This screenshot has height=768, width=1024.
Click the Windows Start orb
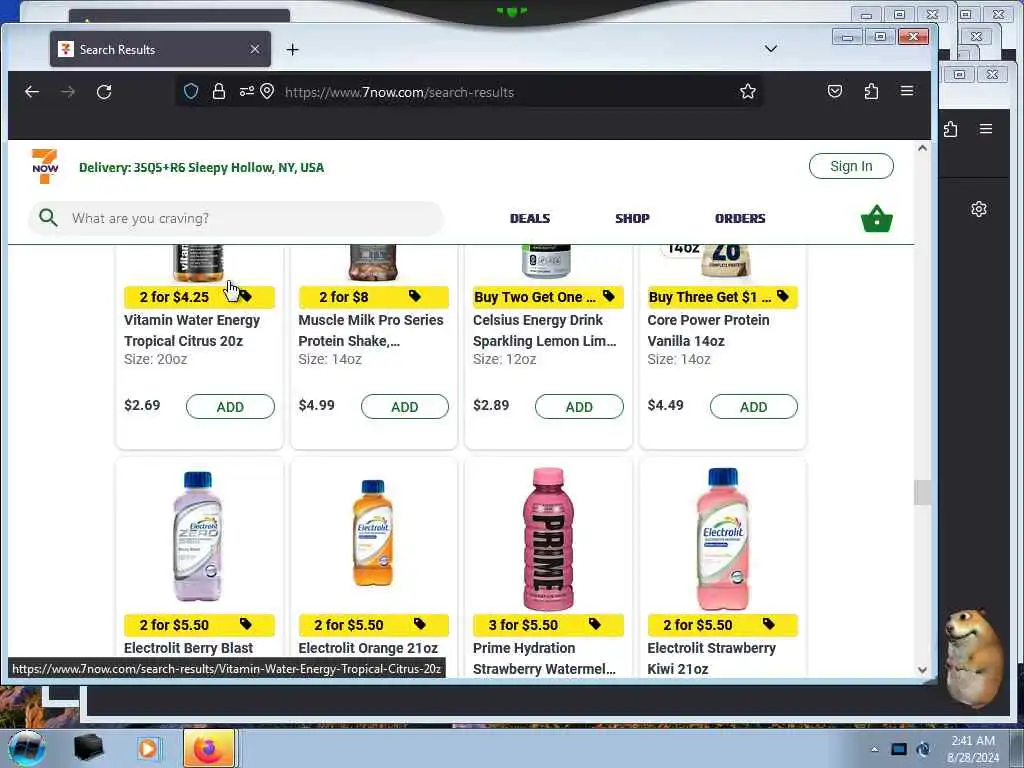(x=27, y=748)
